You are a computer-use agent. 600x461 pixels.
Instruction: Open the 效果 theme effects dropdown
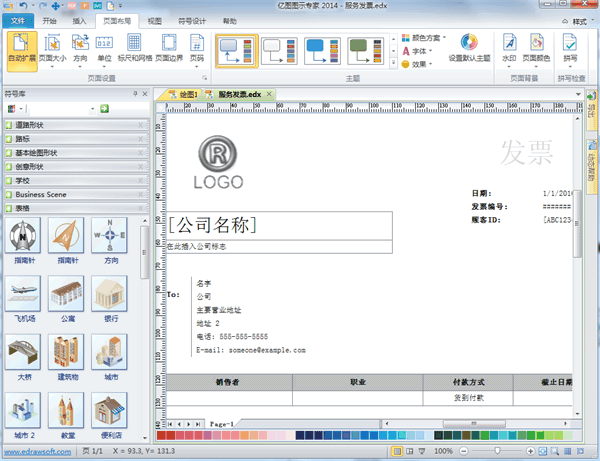[x=417, y=64]
